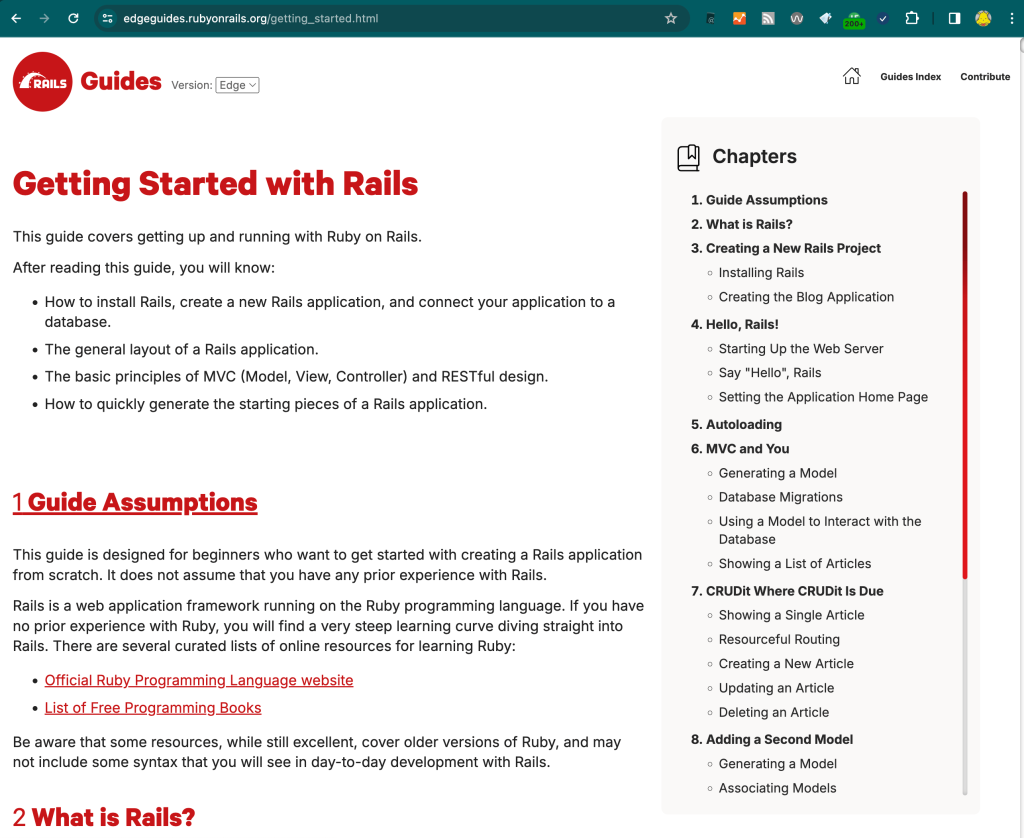Screen dimensions: 1024x838
Task: Open the browser extensions puzzle piece icon
Action: tap(911, 18)
